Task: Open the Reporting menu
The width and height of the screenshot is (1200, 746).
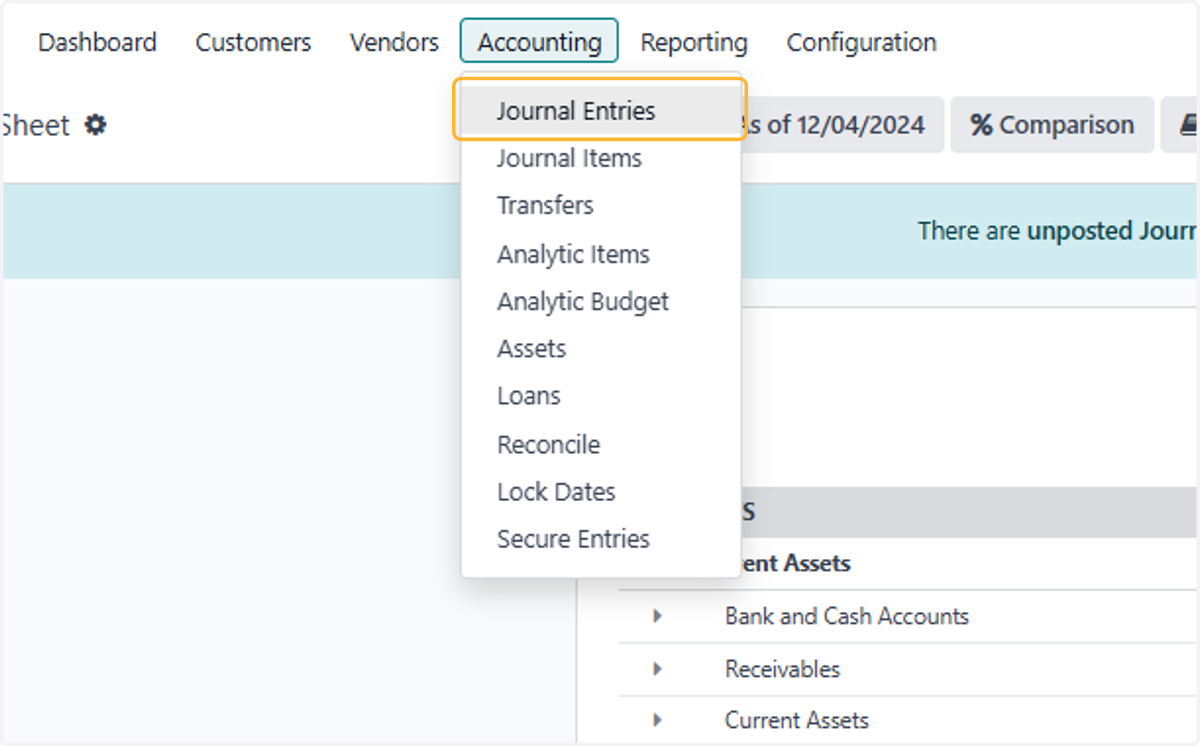Action: (694, 42)
